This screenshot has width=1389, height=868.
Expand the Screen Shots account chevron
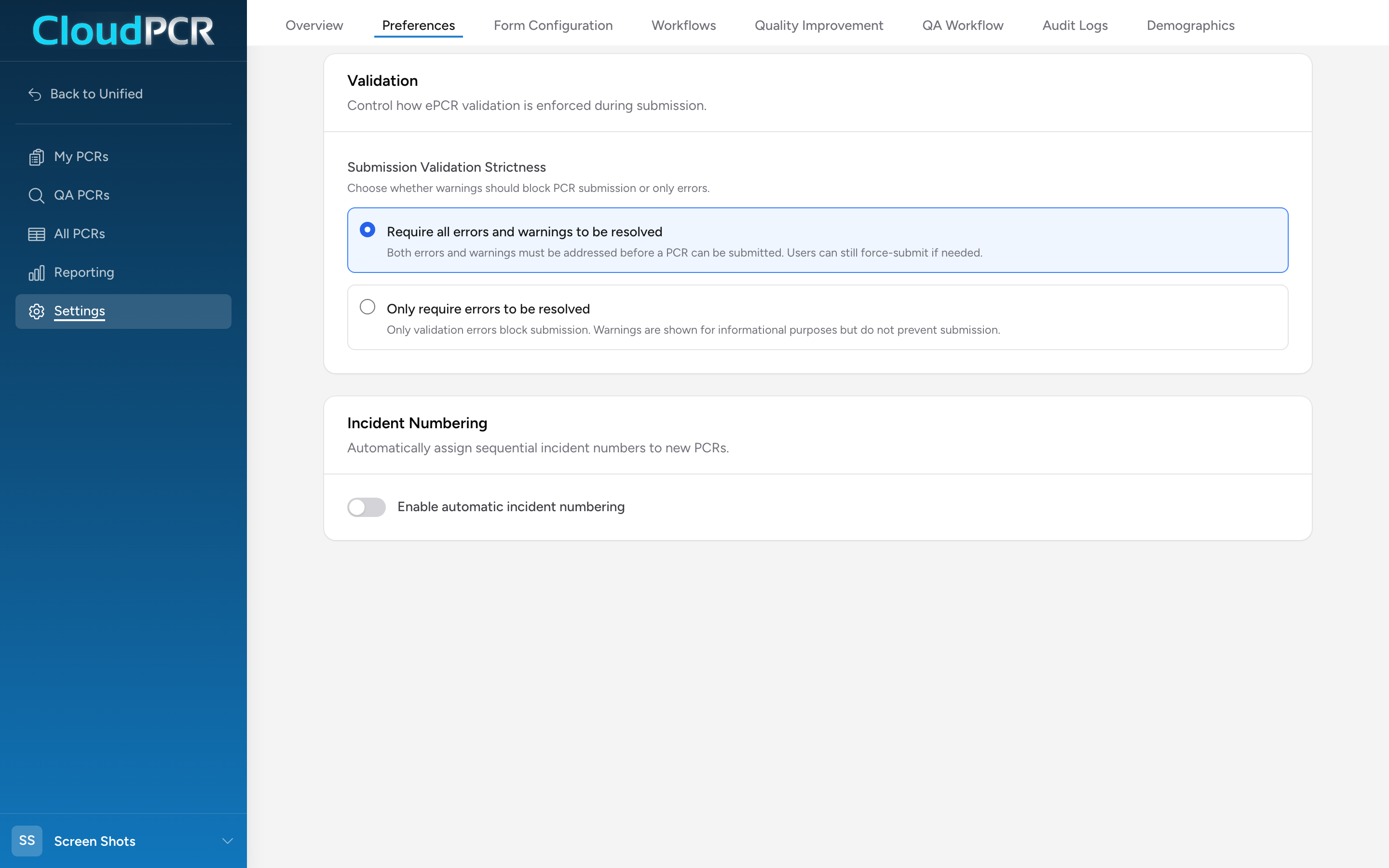[x=227, y=841]
